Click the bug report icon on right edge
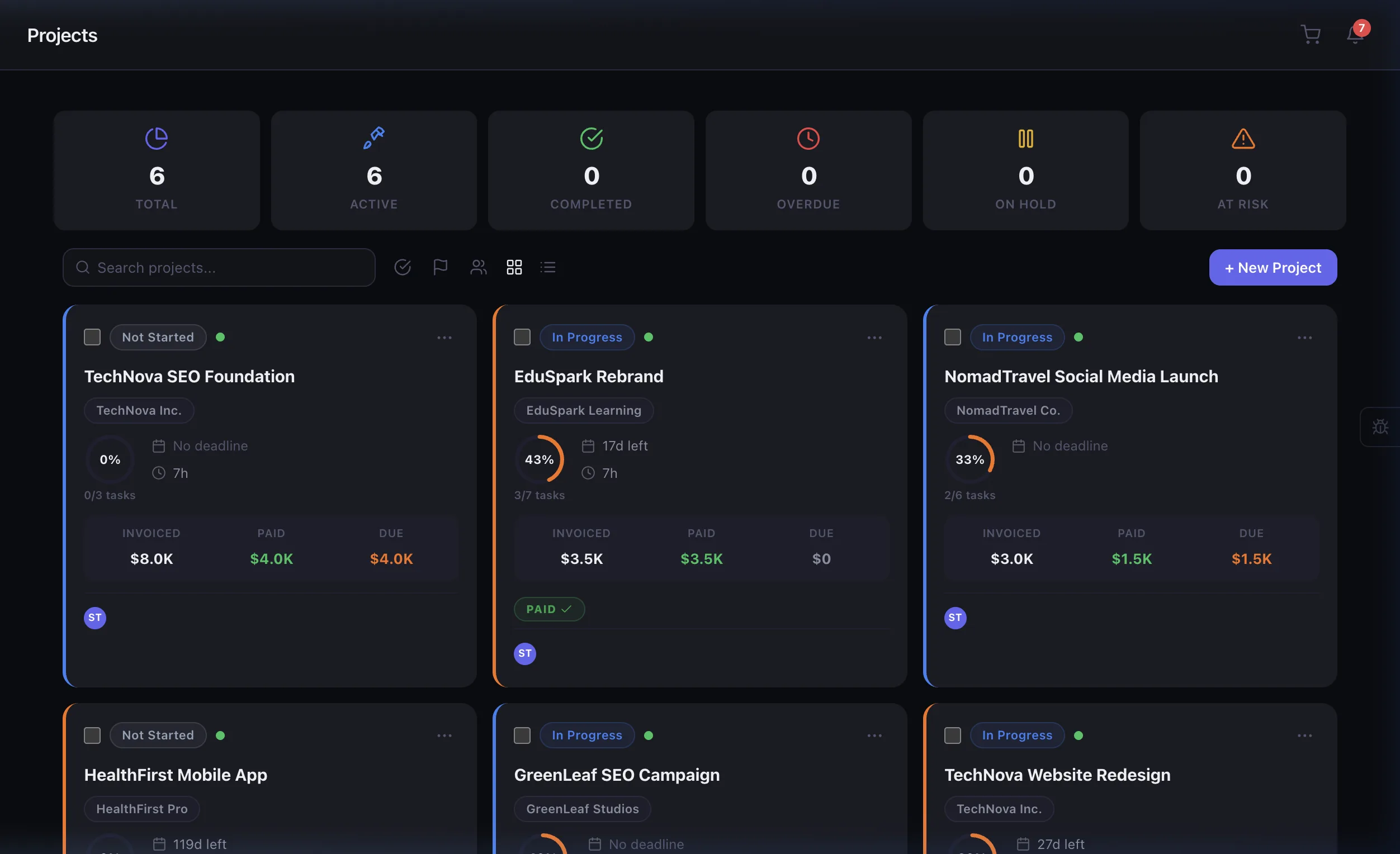 pos(1380,426)
